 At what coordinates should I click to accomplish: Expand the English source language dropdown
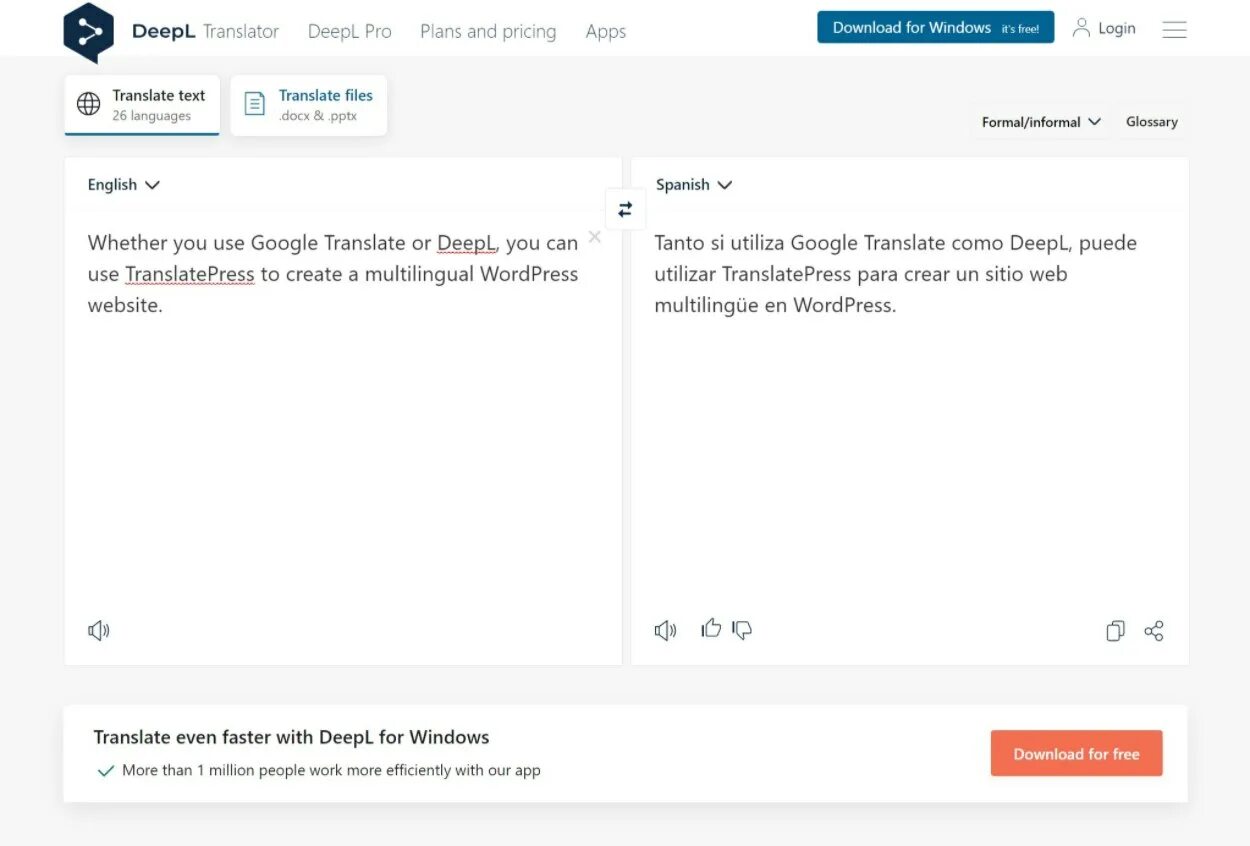tap(123, 185)
